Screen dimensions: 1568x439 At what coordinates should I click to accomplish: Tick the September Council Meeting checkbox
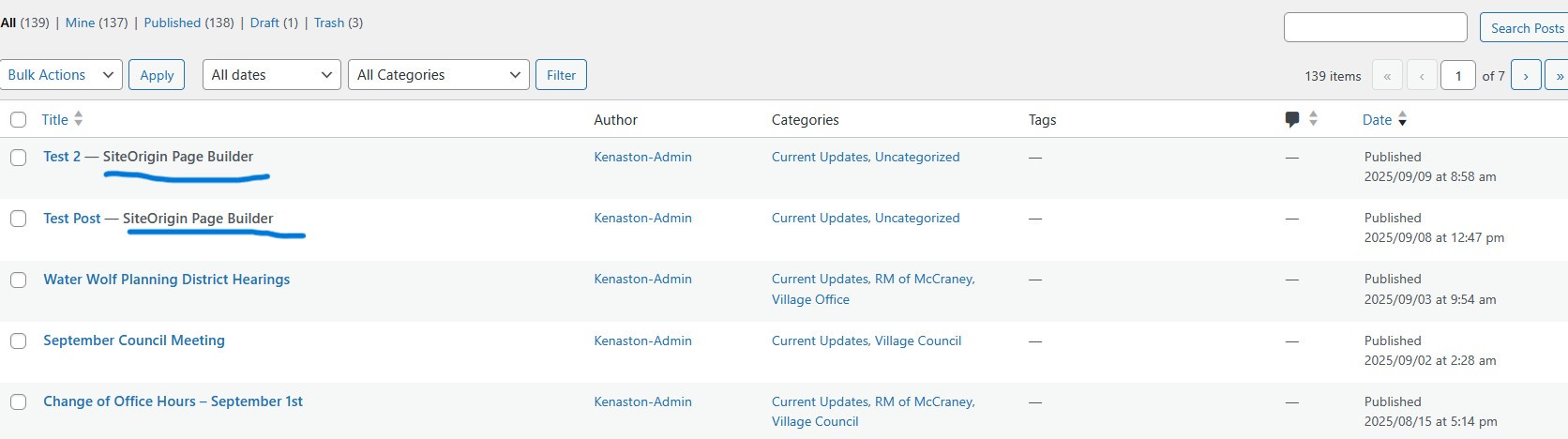(19, 341)
